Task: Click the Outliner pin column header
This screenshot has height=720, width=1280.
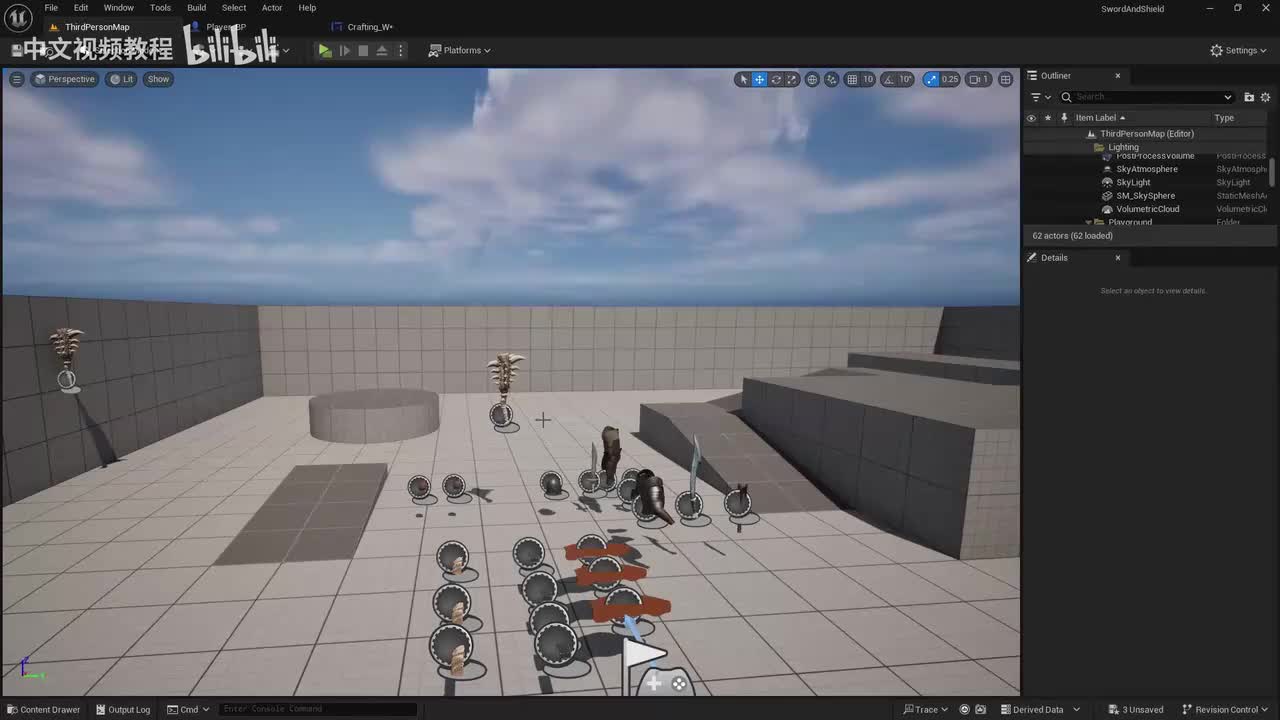Action: (x=1063, y=118)
